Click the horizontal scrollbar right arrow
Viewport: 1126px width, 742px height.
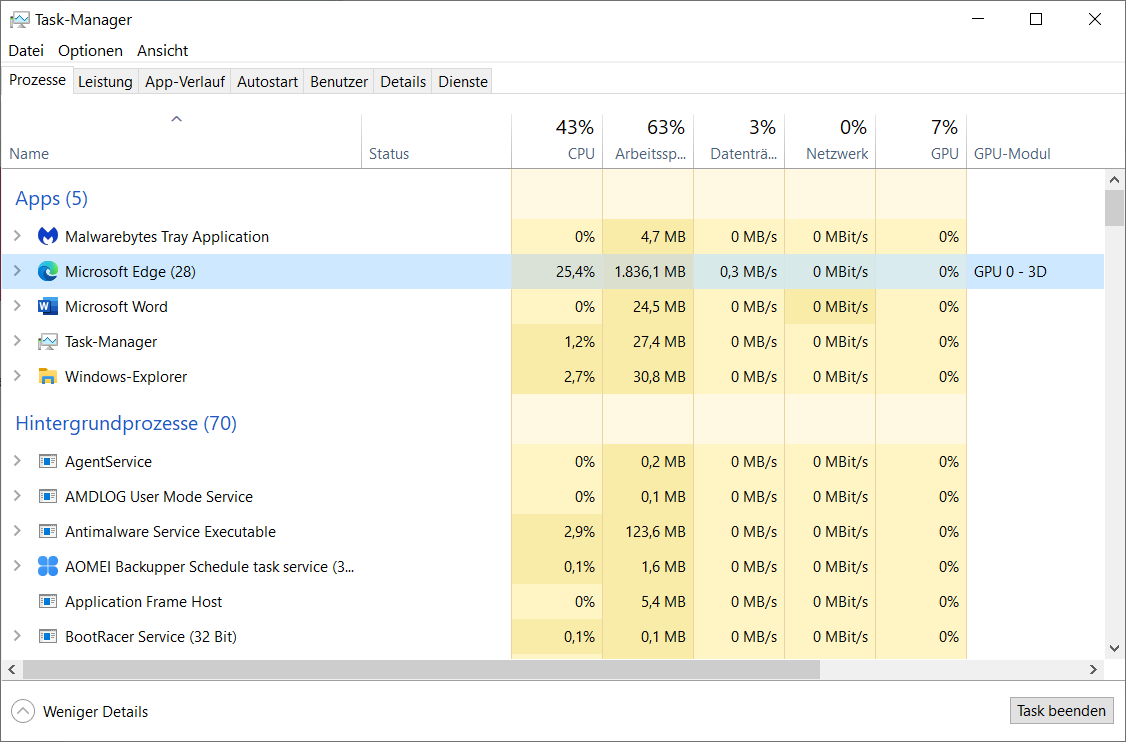pos(1093,669)
